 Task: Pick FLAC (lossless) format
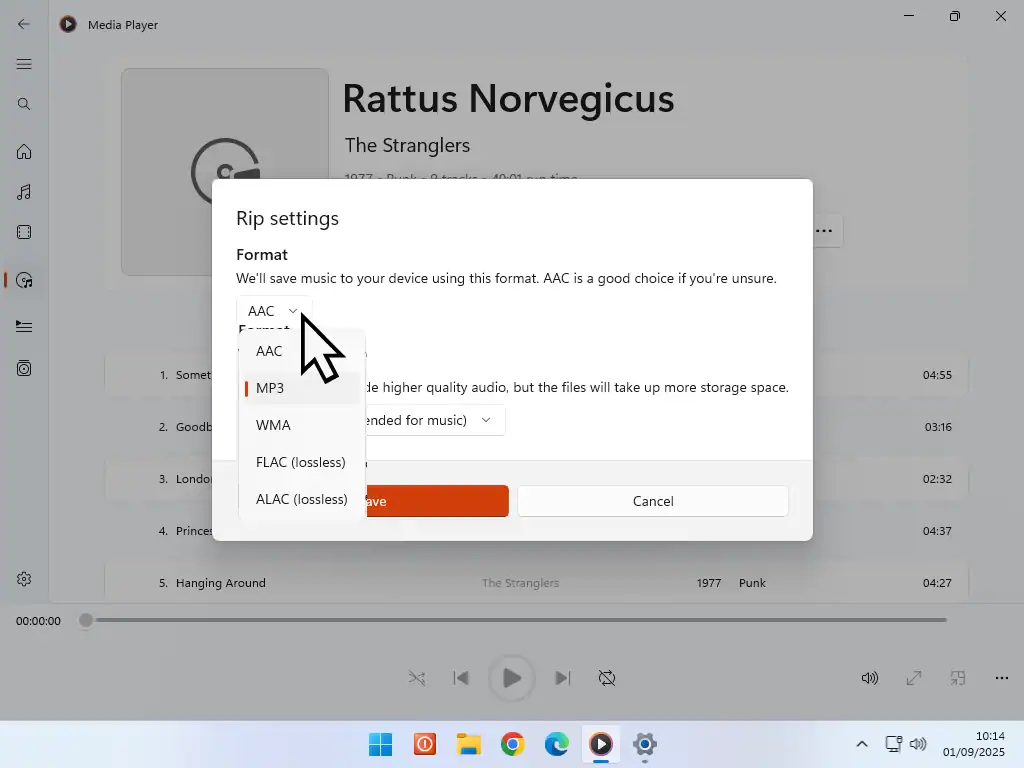click(300, 462)
